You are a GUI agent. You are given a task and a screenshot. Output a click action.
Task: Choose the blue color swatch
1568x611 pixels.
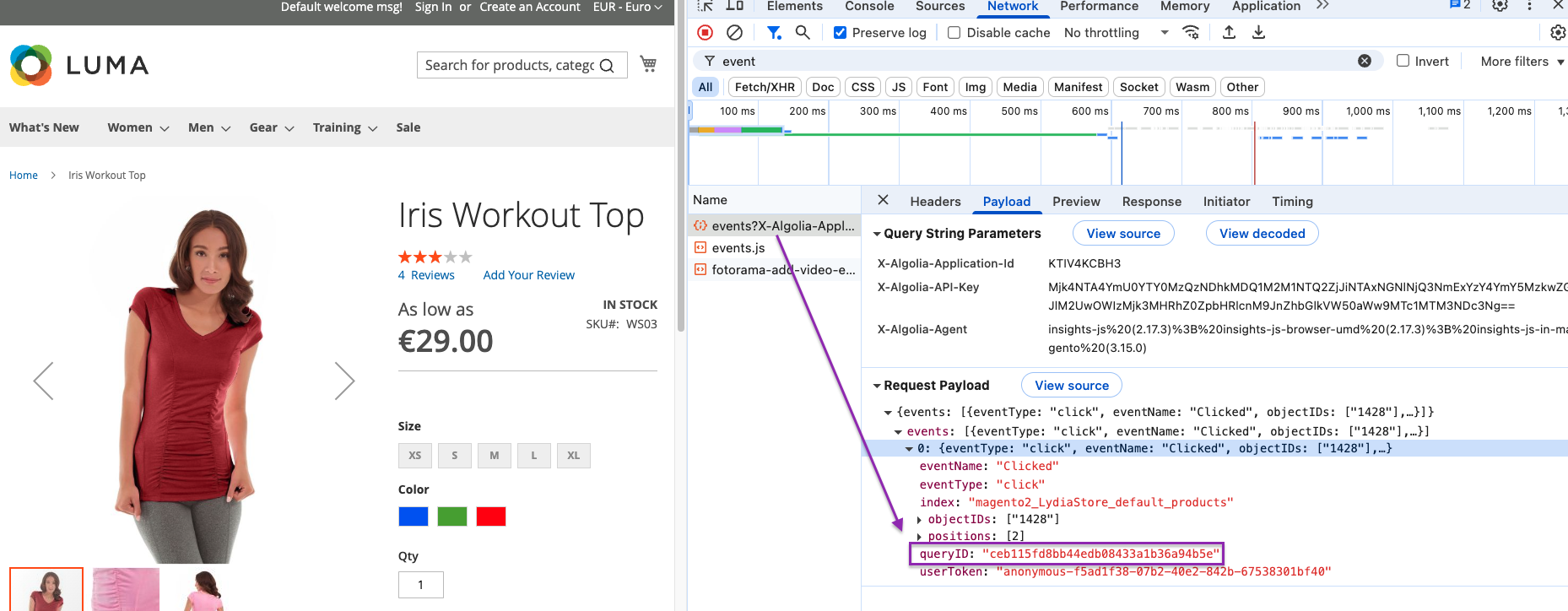click(414, 516)
